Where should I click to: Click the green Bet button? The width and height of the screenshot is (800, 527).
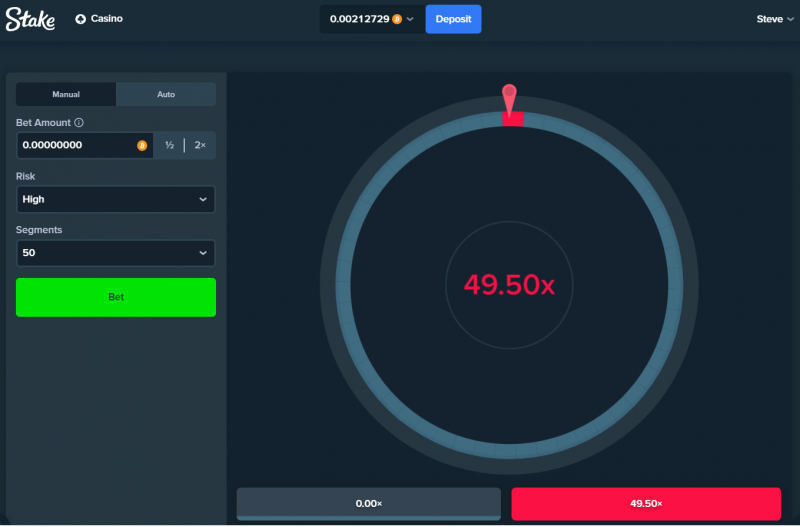click(116, 297)
